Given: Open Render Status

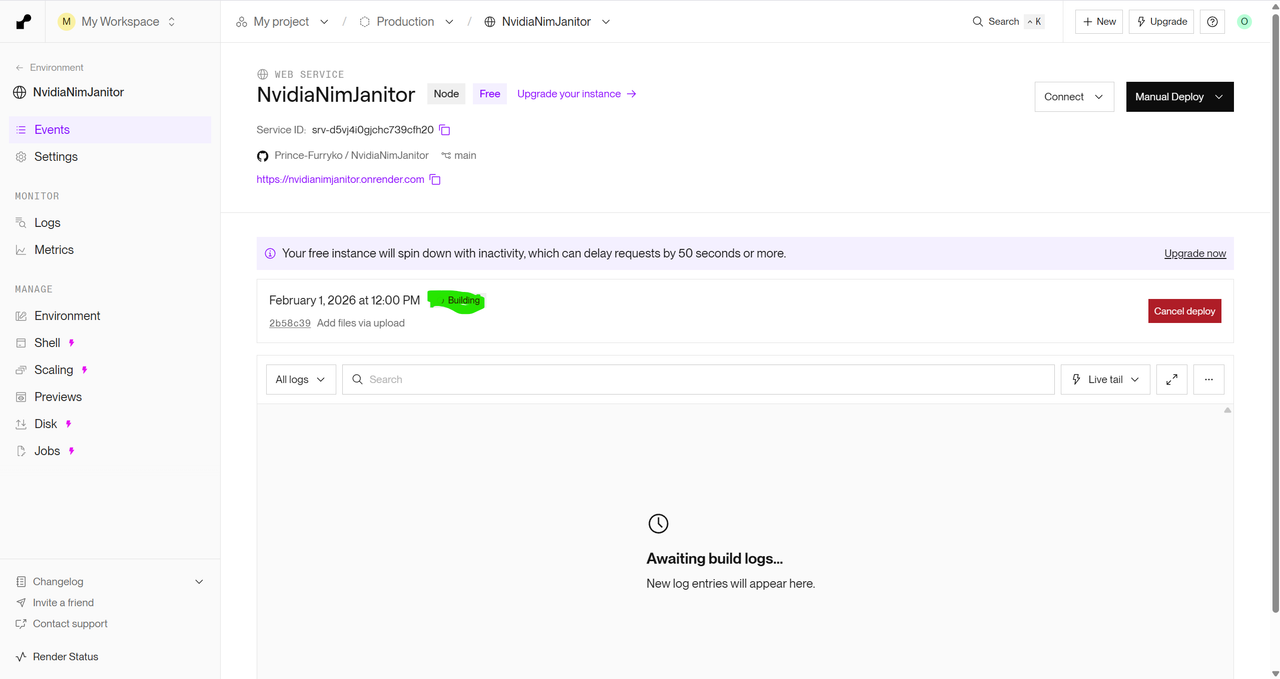Looking at the screenshot, I should (57, 657).
